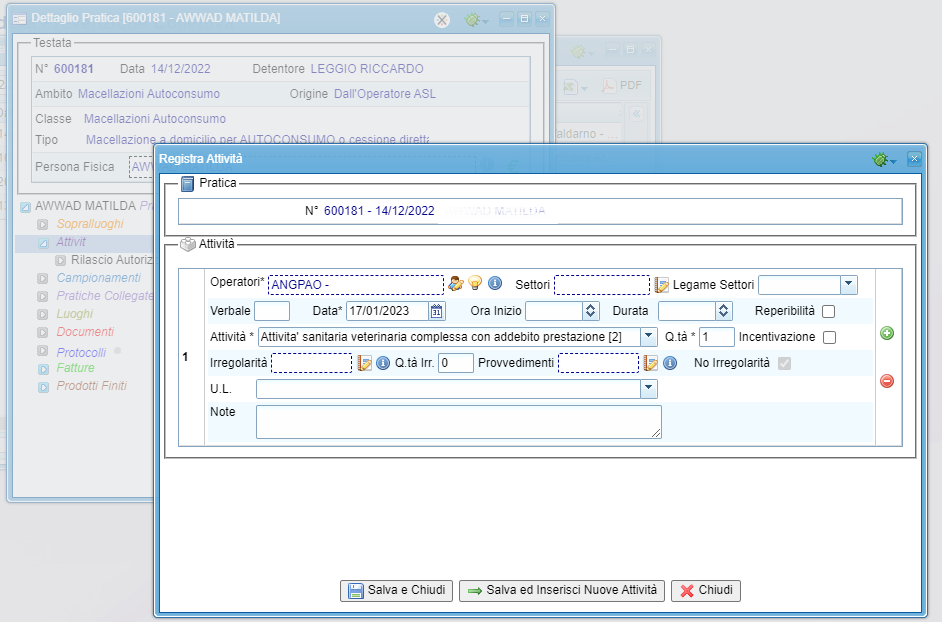Expand Fatture tree node
The image size is (942, 622).
[x=43, y=369]
